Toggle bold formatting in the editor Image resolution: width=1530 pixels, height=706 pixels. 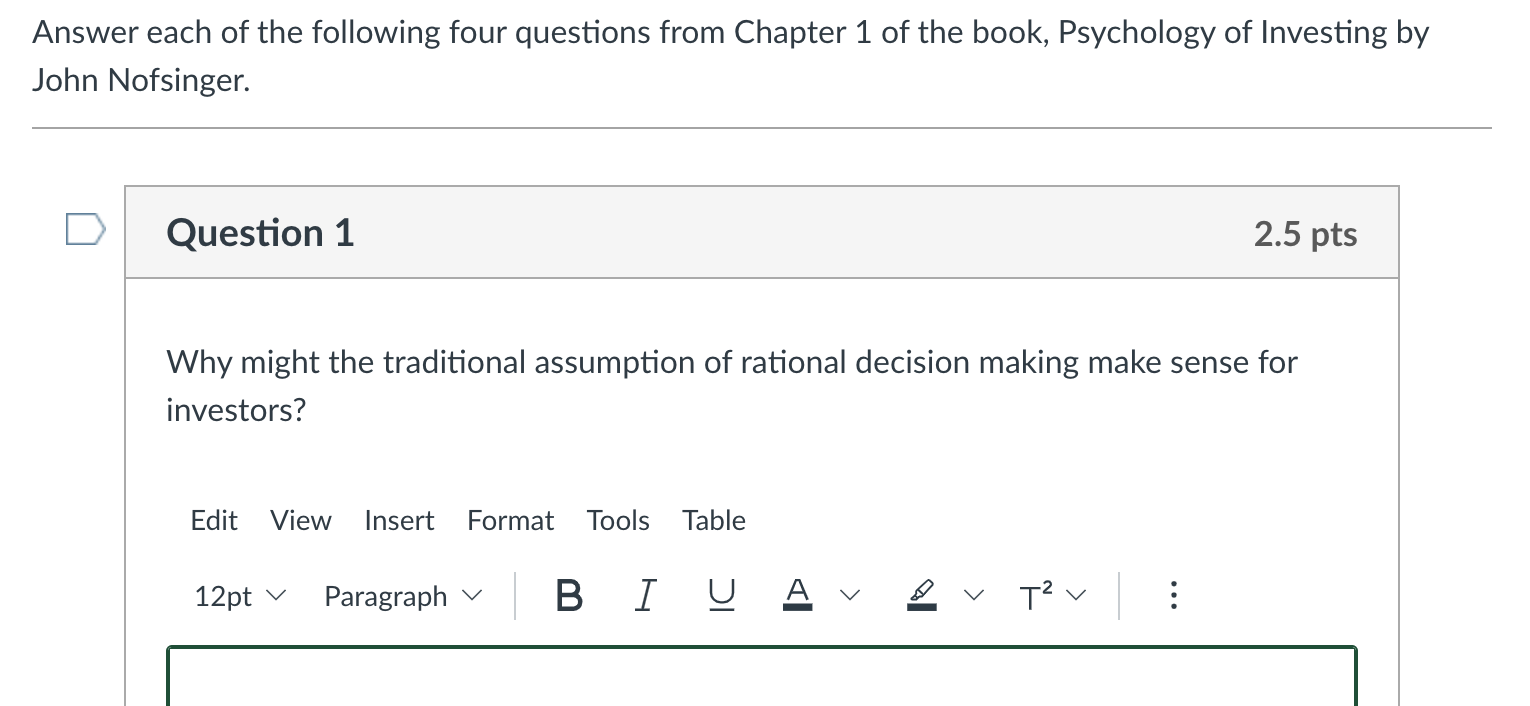[568, 595]
